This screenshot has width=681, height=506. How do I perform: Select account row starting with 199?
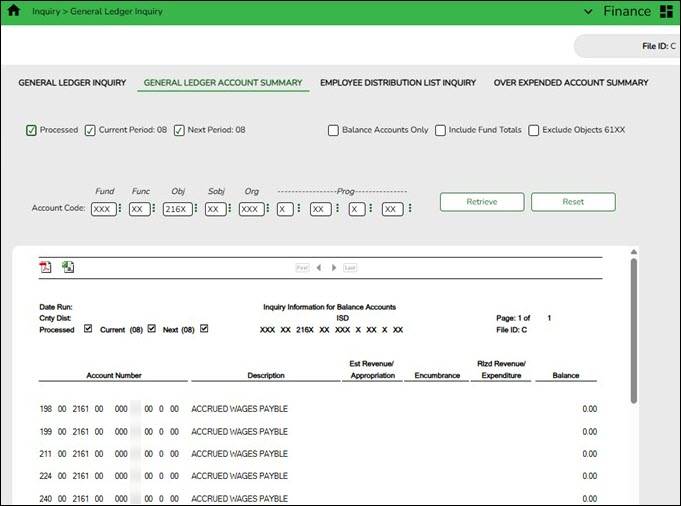[x=318, y=432]
